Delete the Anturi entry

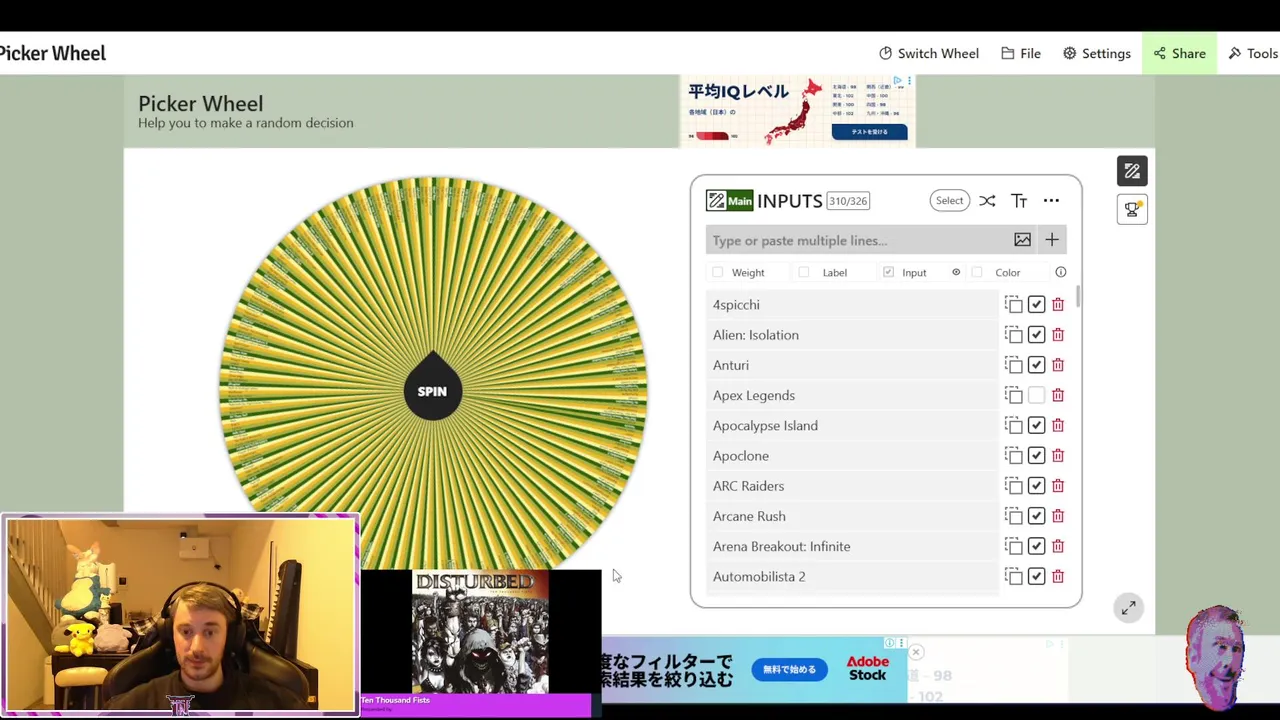point(1058,365)
